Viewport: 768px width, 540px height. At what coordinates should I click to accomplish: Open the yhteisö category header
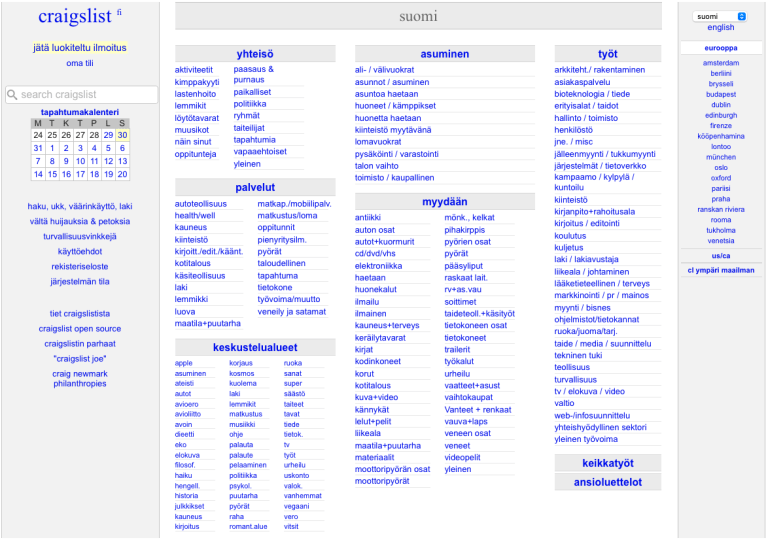pyautogui.click(x=255, y=54)
